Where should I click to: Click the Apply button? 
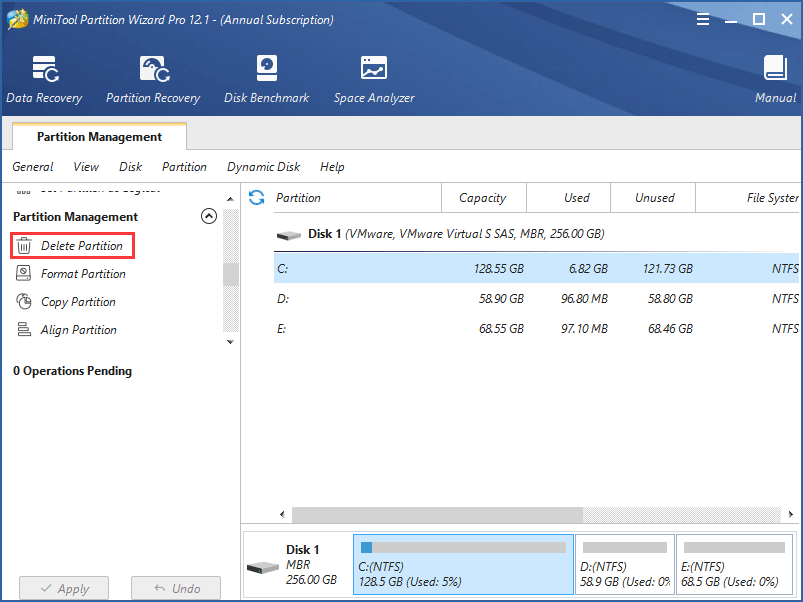(x=64, y=588)
